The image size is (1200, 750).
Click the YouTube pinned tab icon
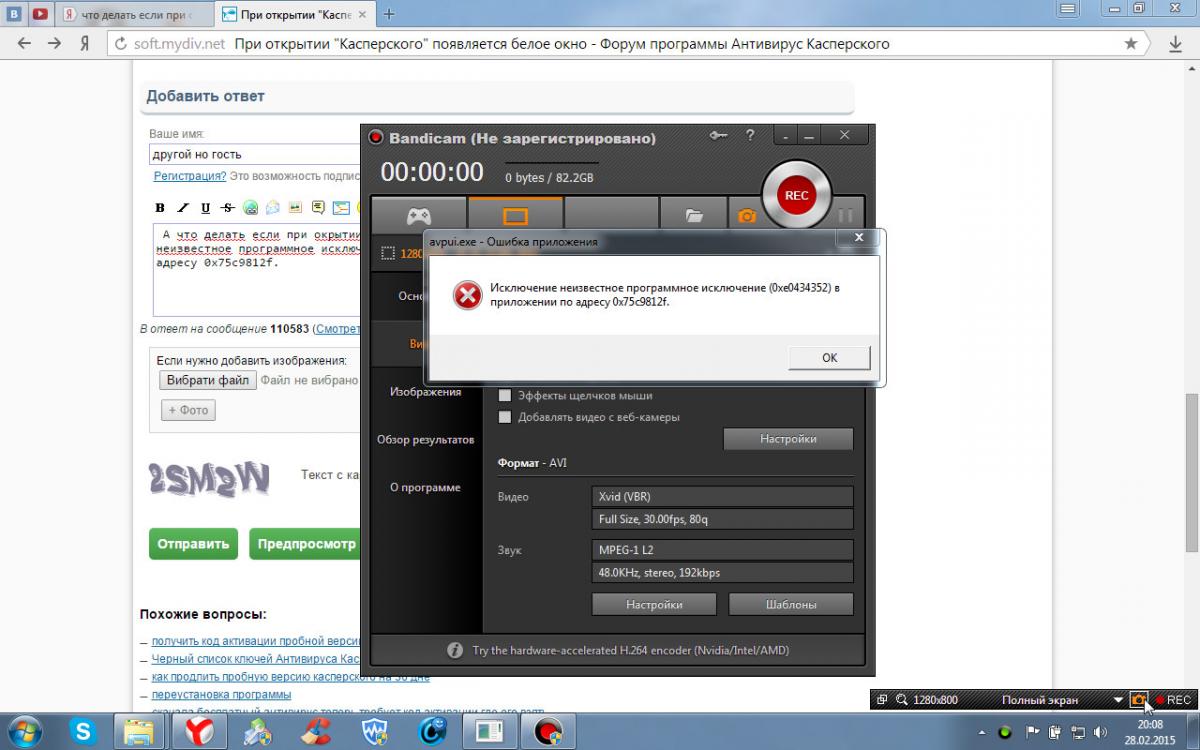tap(39, 14)
